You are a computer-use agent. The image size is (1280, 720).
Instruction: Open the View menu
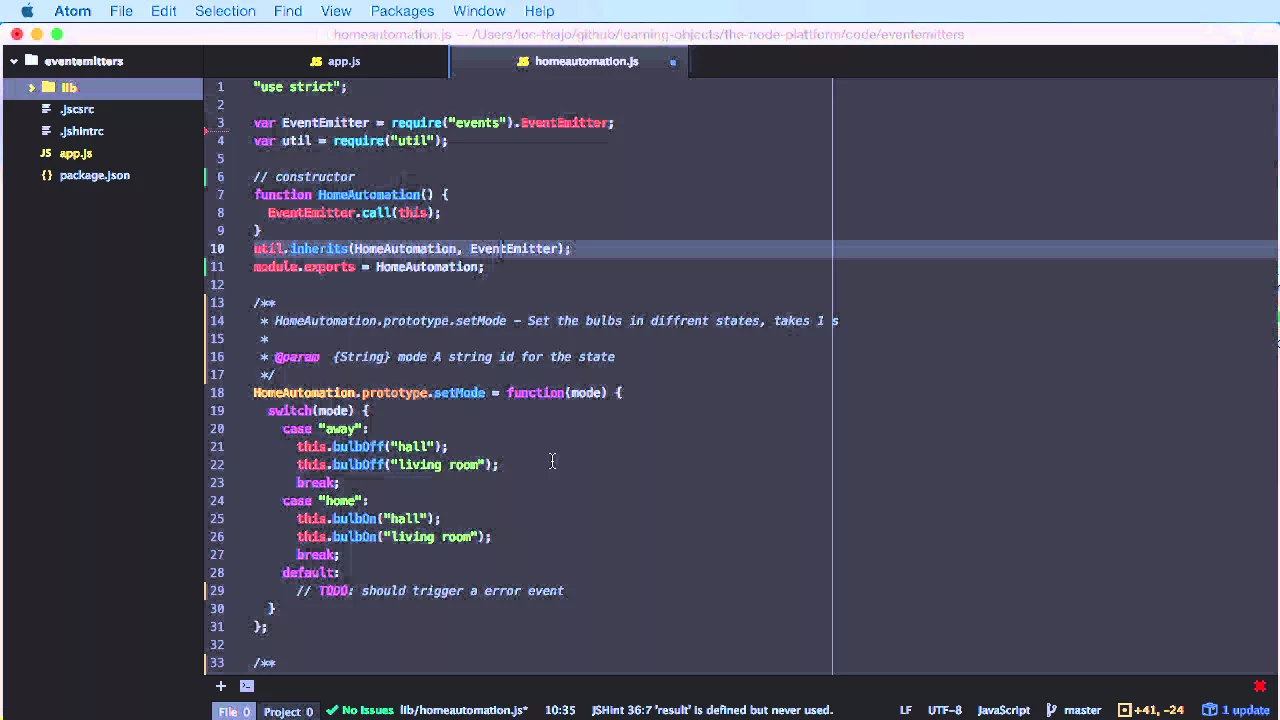point(336,11)
